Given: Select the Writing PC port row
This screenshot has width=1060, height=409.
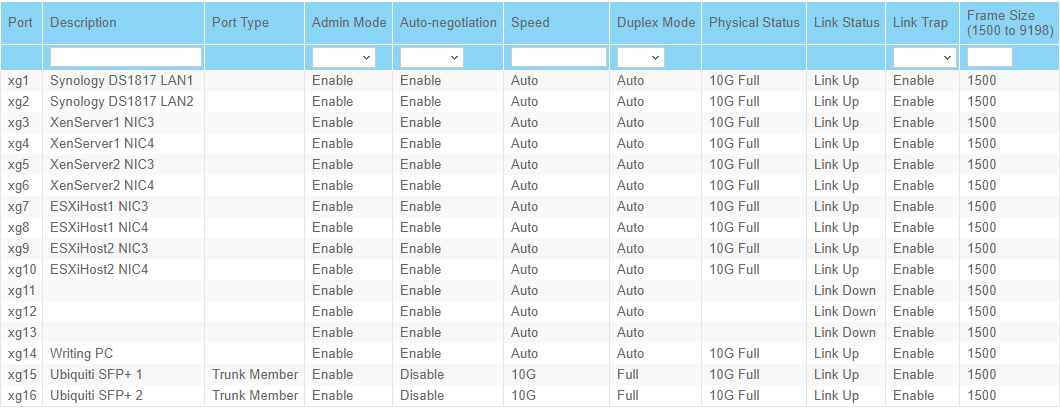Looking at the screenshot, I should point(81,353).
